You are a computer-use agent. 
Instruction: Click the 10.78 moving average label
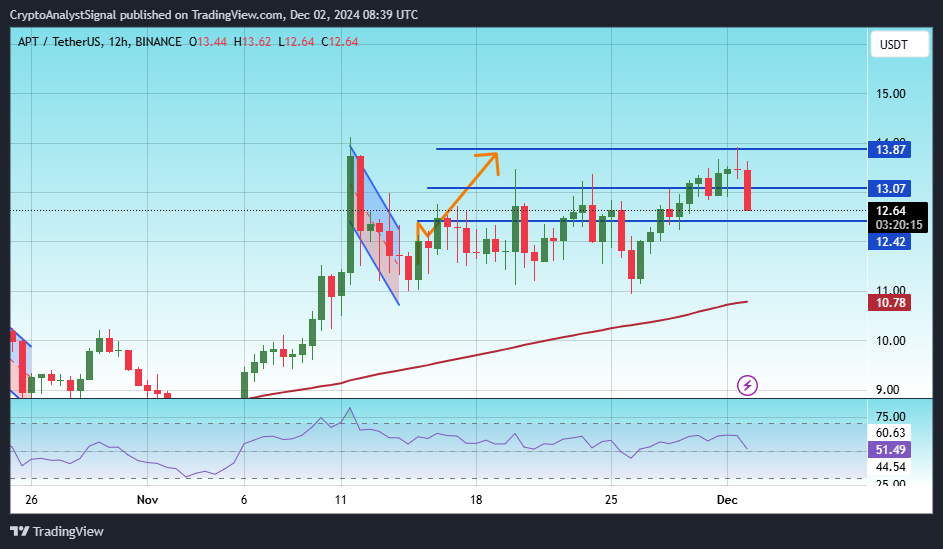[x=889, y=302]
